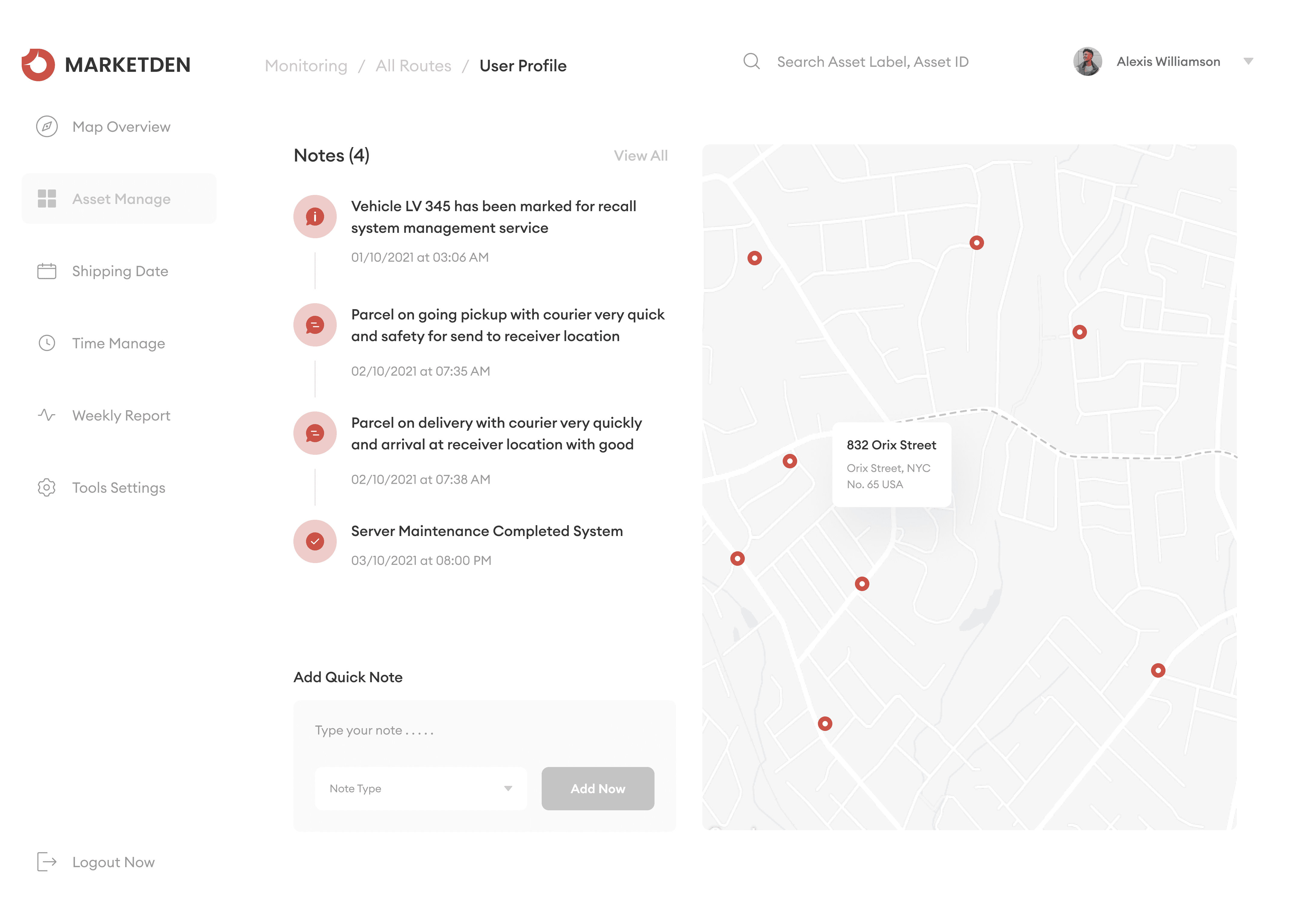Click the Shipping Date calendar icon

tap(47, 271)
